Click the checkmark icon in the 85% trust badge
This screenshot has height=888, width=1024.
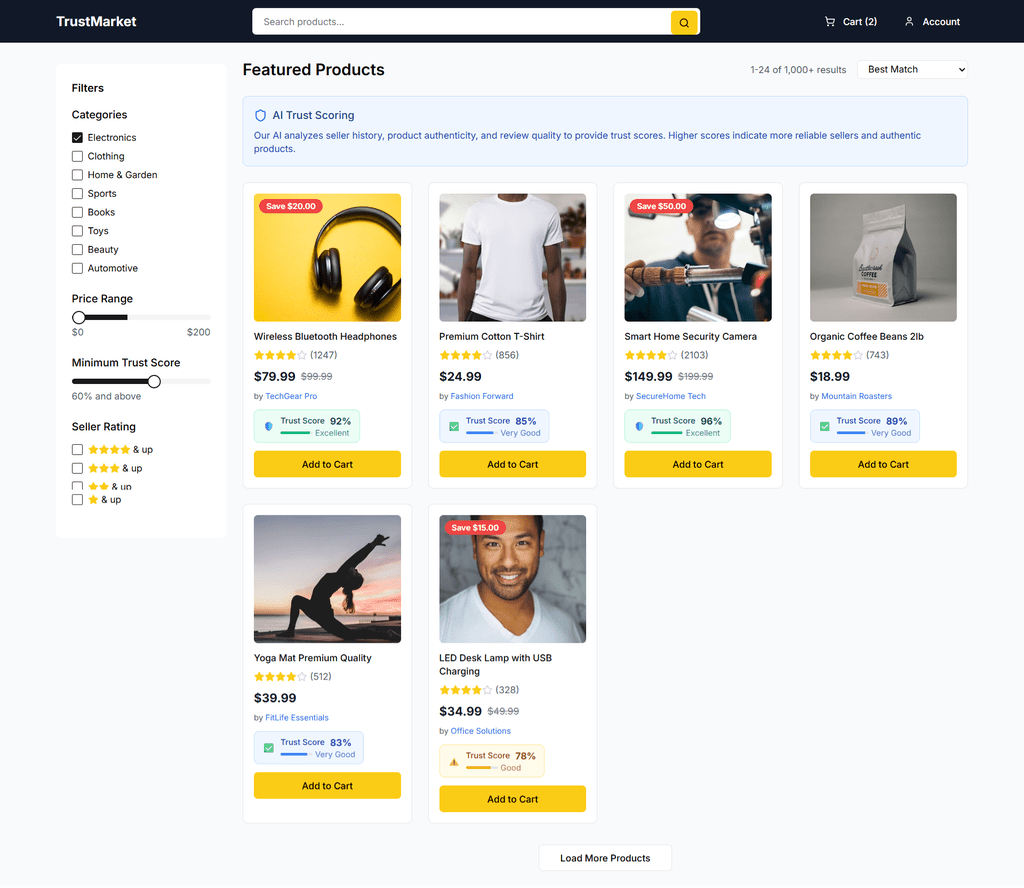[454, 426]
